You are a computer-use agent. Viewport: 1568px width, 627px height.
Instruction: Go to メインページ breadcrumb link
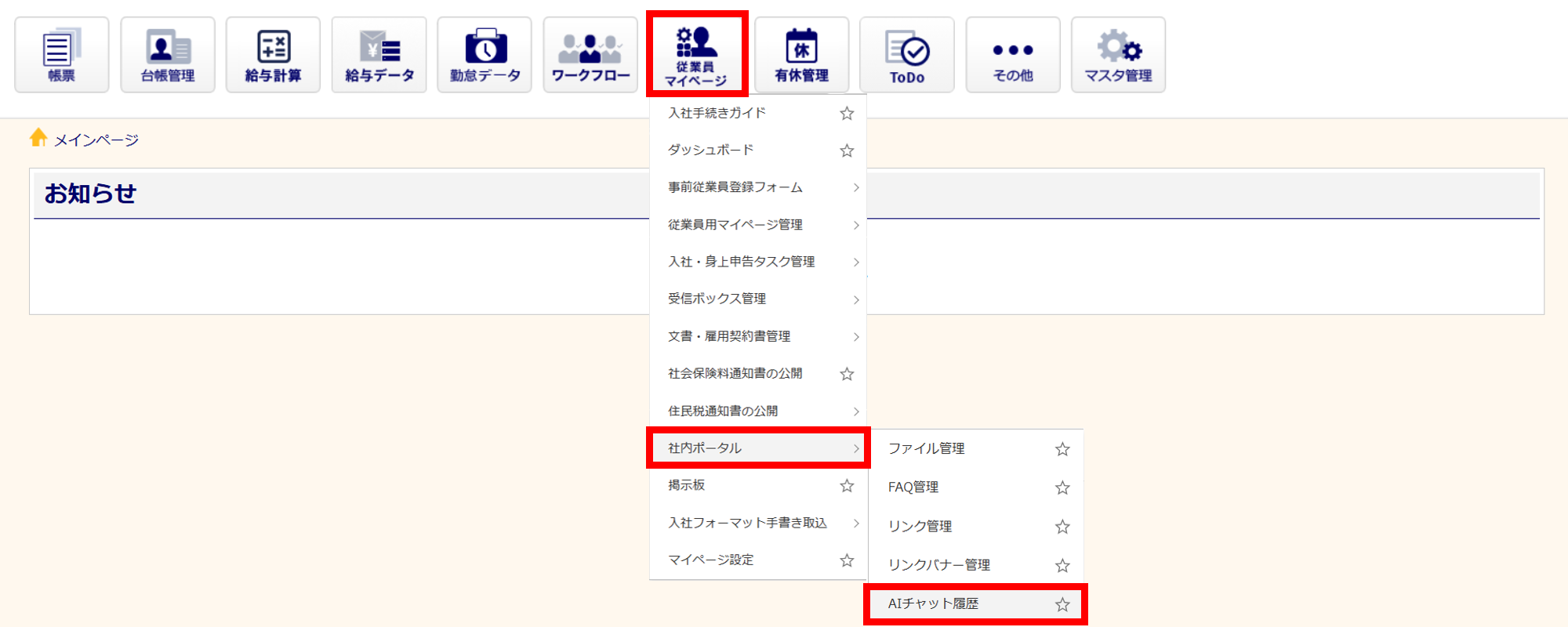(x=96, y=140)
